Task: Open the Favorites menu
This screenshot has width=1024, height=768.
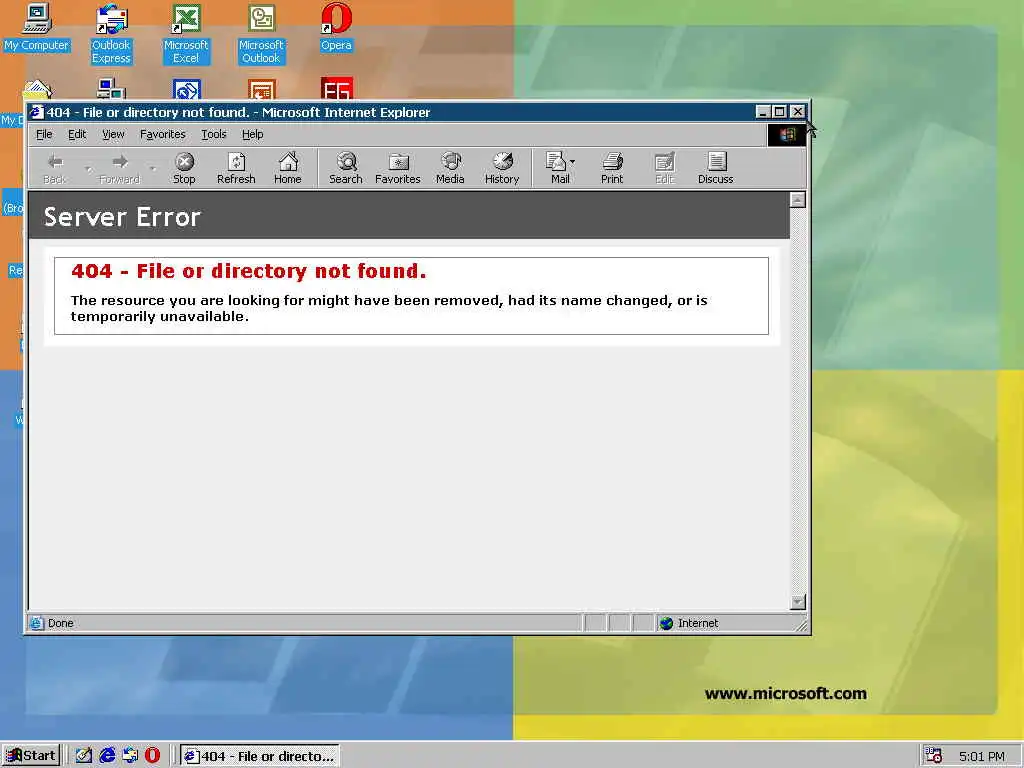Action: click(163, 135)
